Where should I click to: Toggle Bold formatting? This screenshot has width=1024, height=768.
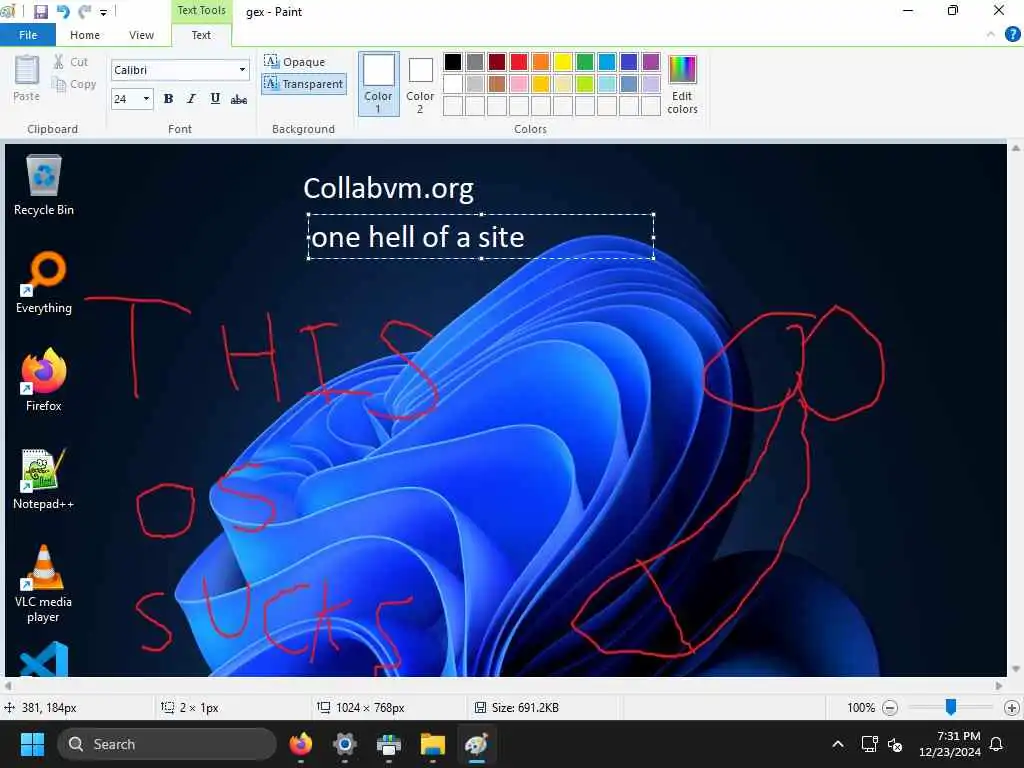click(168, 99)
